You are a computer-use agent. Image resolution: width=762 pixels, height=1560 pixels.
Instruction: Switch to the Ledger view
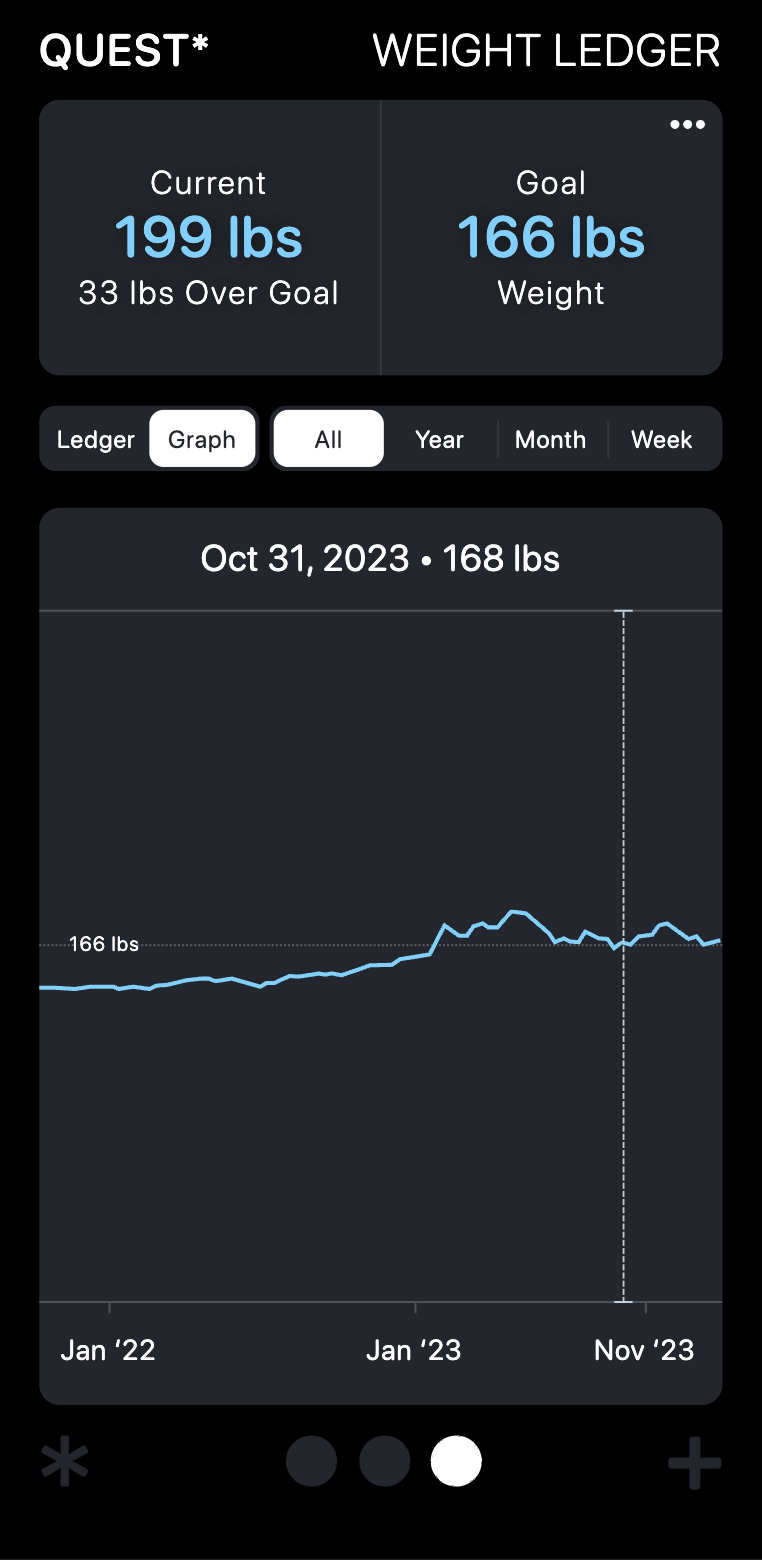(x=96, y=440)
